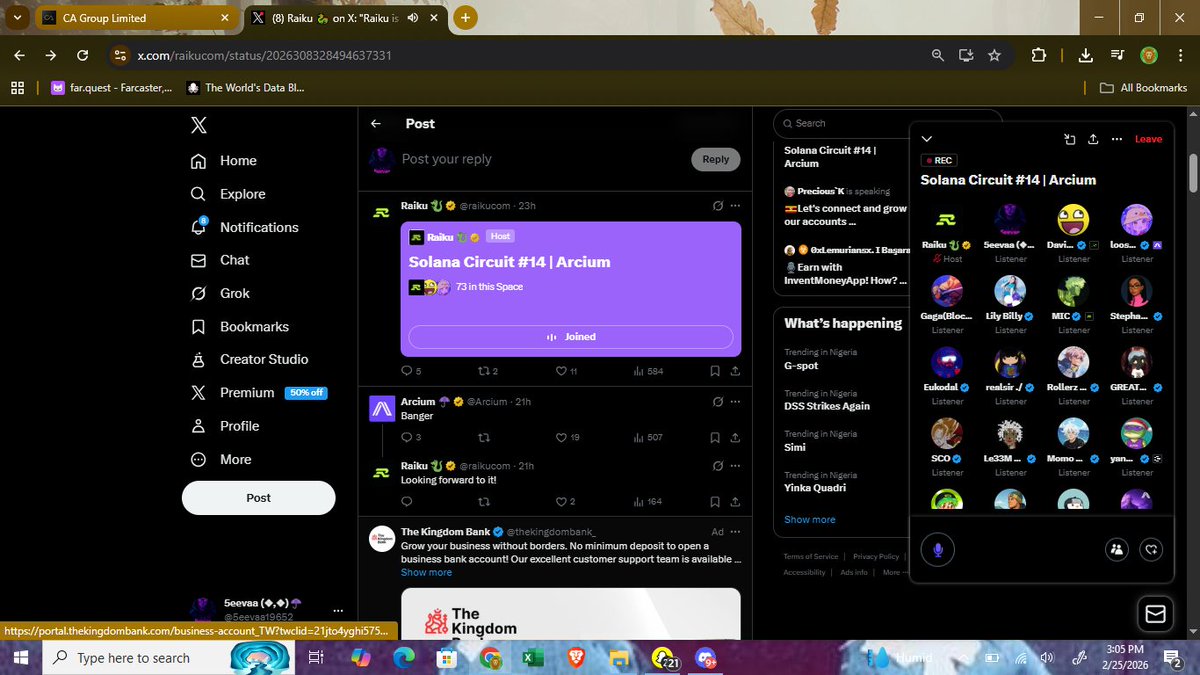Unmute the microphone in the Space
This screenshot has width=1200, height=675.
pyautogui.click(x=937, y=548)
